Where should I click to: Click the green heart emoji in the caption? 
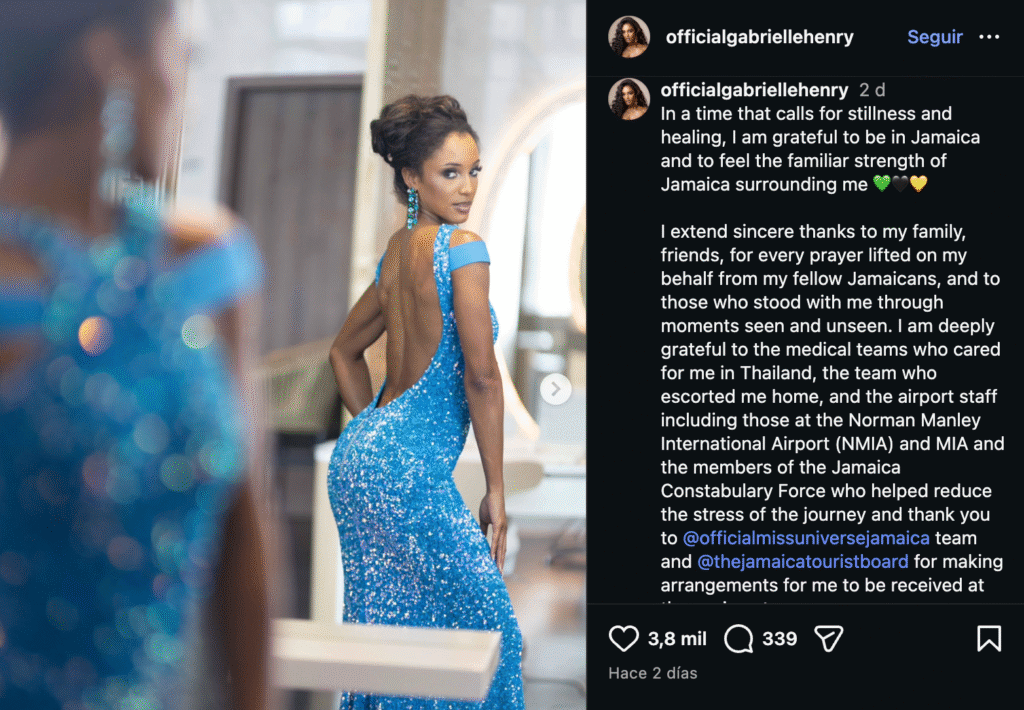[882, 184]
